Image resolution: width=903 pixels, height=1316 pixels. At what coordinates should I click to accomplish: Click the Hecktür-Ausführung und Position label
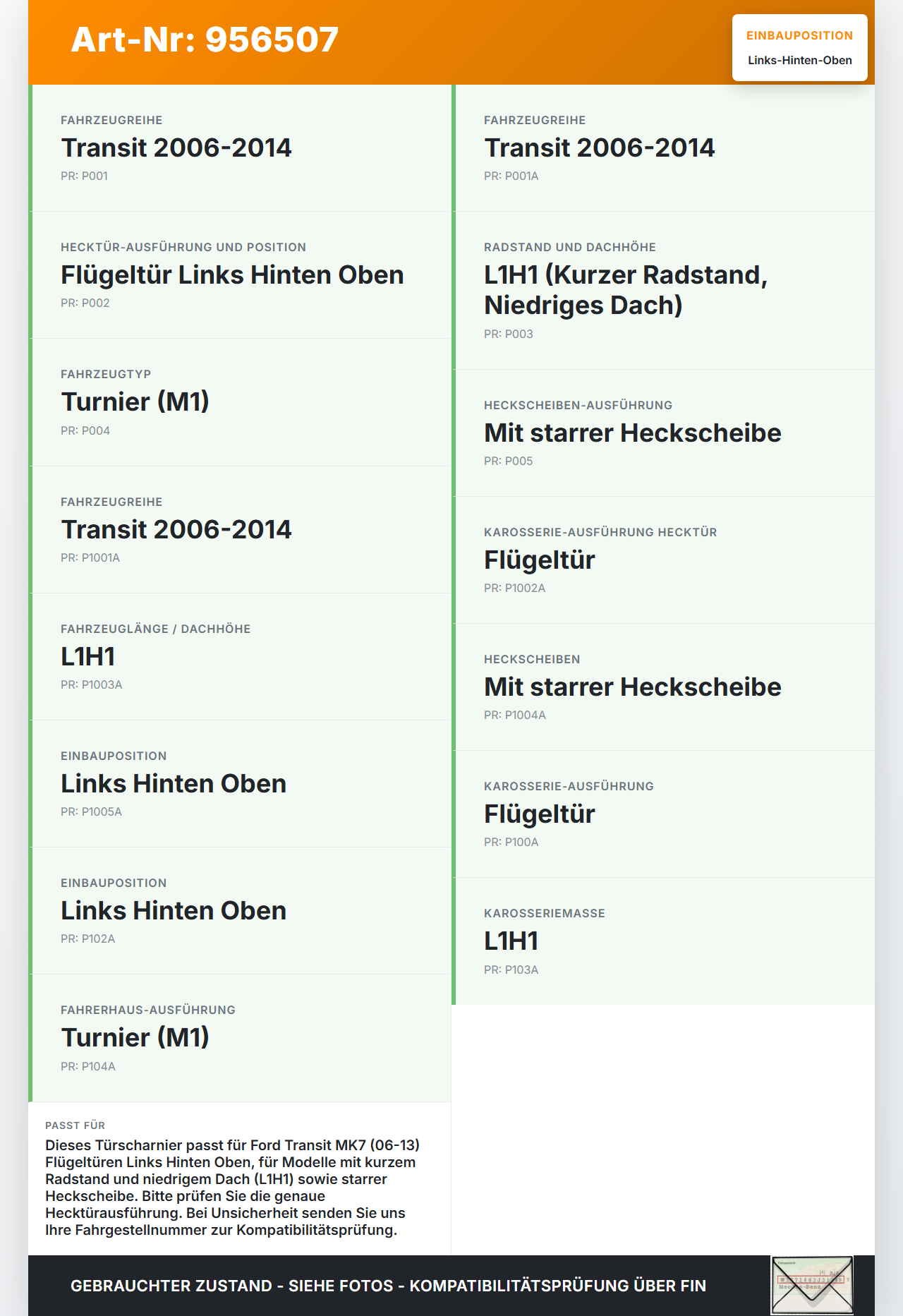coord(183,247)
